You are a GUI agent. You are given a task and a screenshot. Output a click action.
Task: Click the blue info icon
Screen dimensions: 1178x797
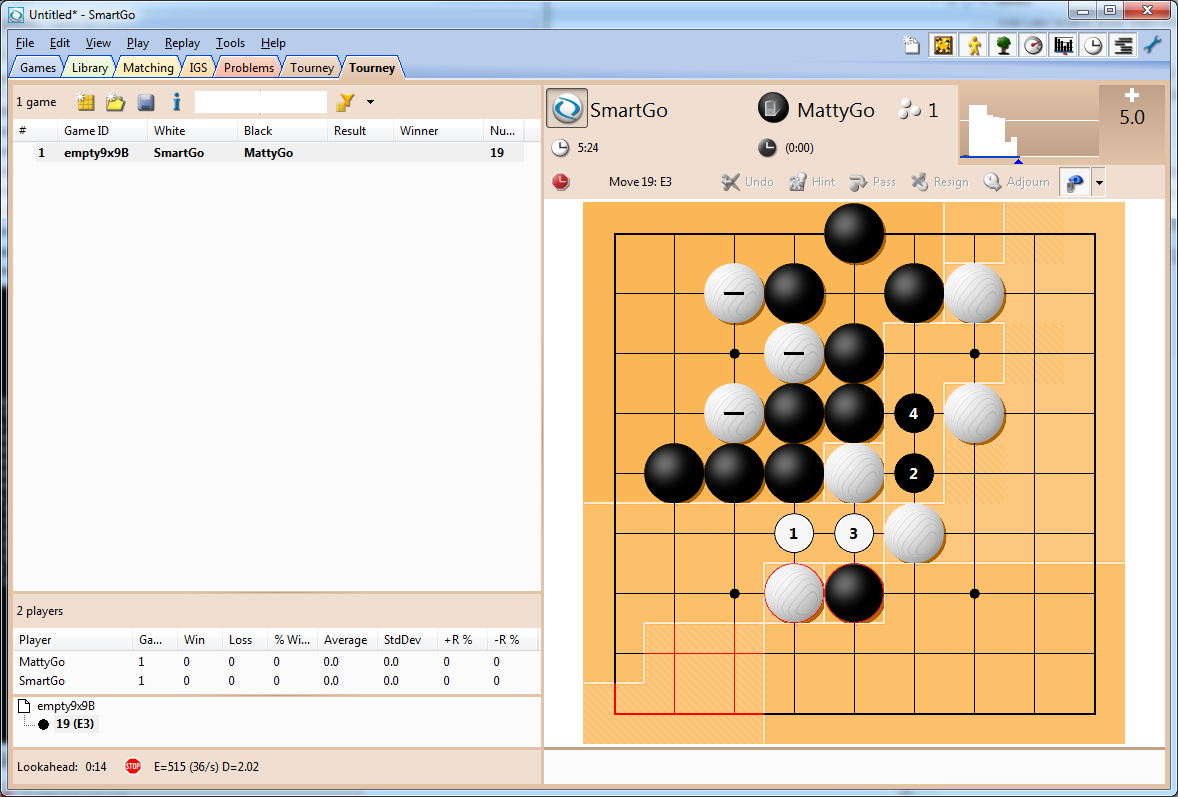177,102
